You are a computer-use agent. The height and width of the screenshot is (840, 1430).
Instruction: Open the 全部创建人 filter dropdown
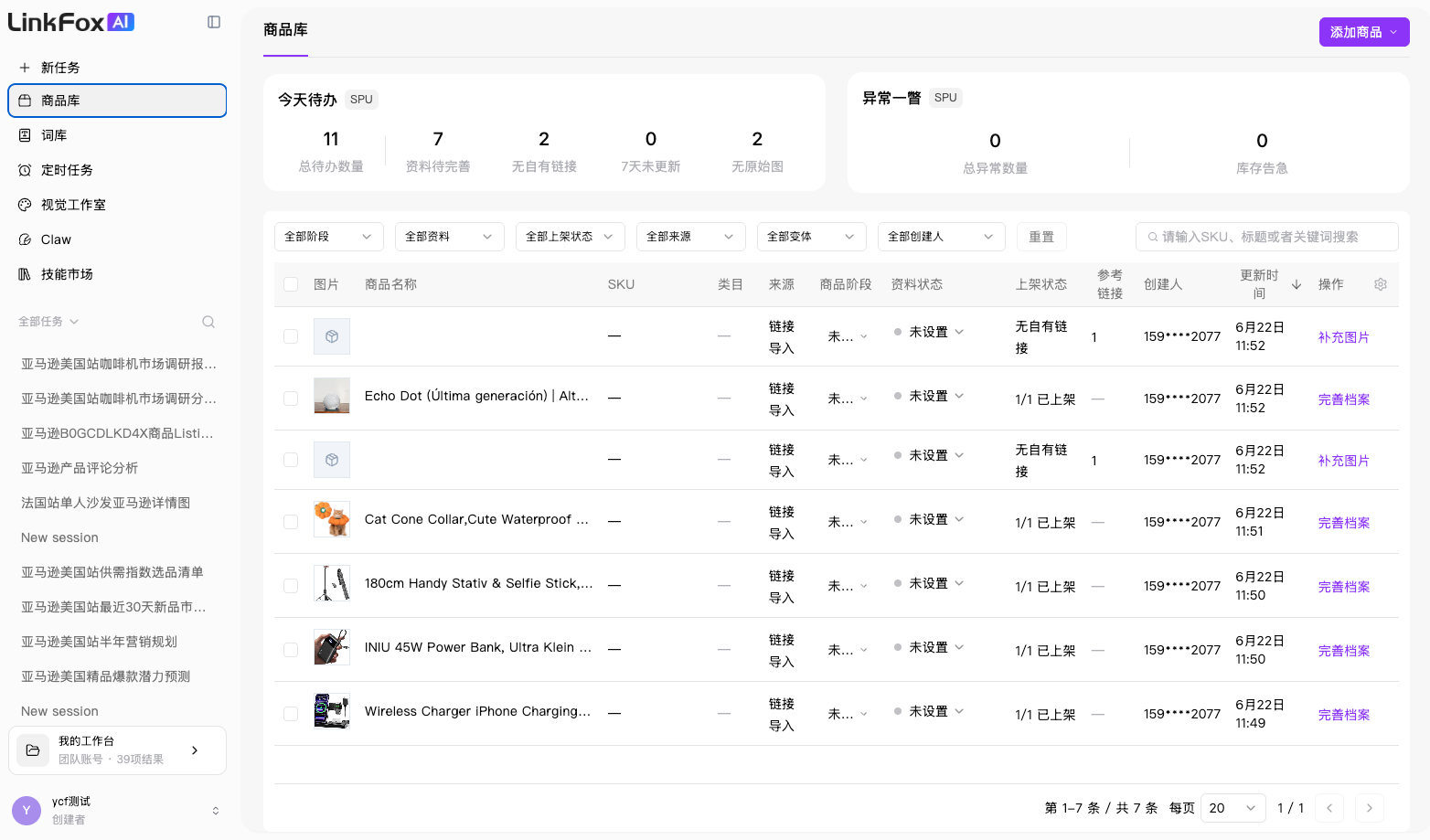pos(942,237)
